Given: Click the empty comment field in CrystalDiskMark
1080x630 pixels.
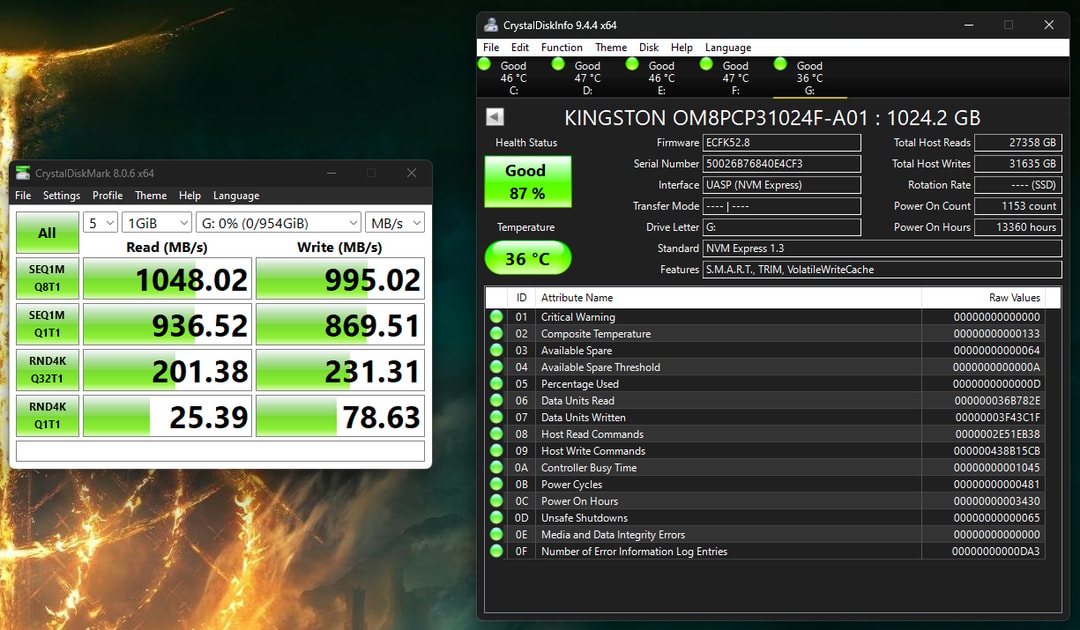Looking at the screenshot, I should pos(220,451).
